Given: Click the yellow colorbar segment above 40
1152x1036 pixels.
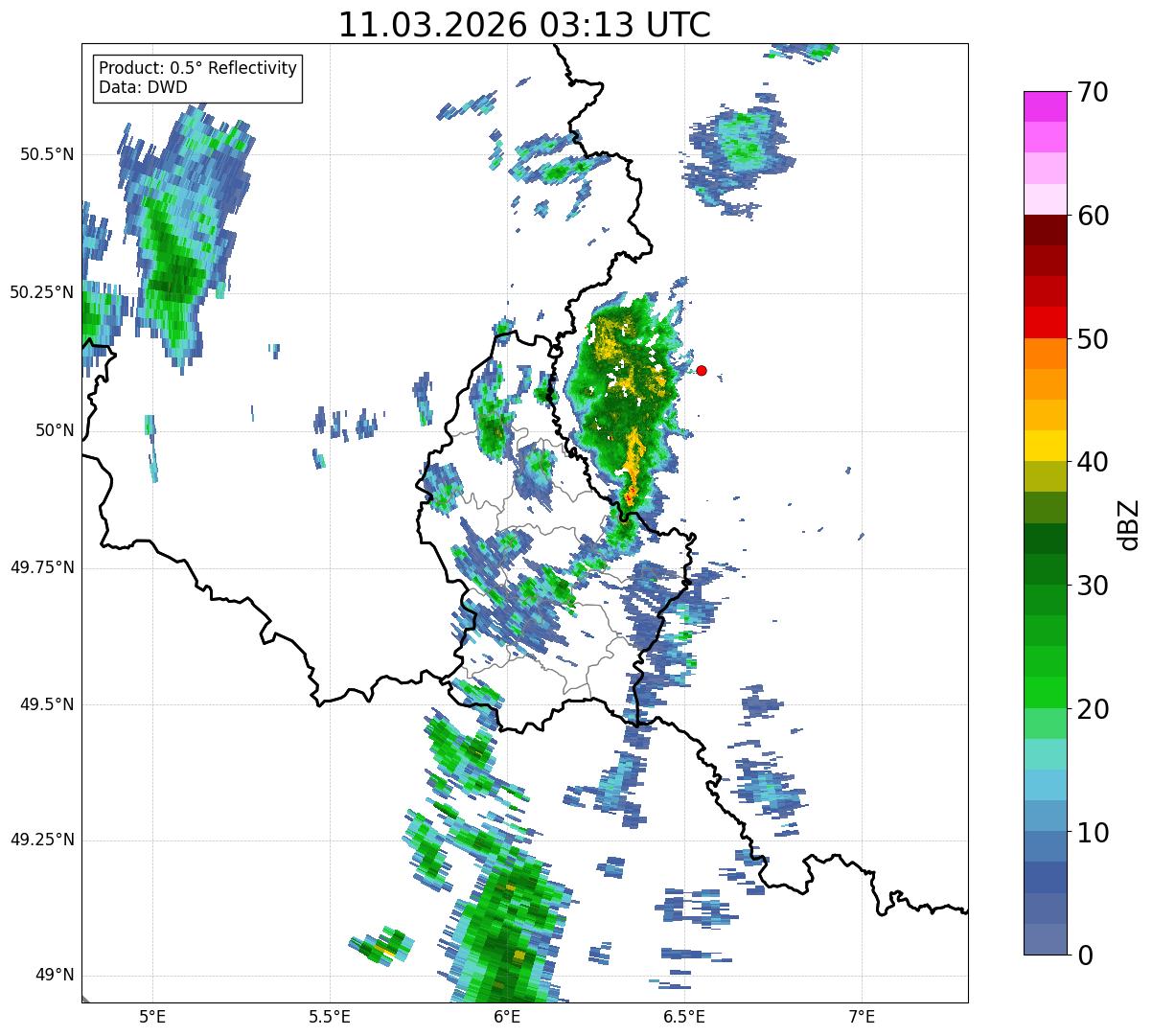Looking at the screenshot, I should (1046, 446).
